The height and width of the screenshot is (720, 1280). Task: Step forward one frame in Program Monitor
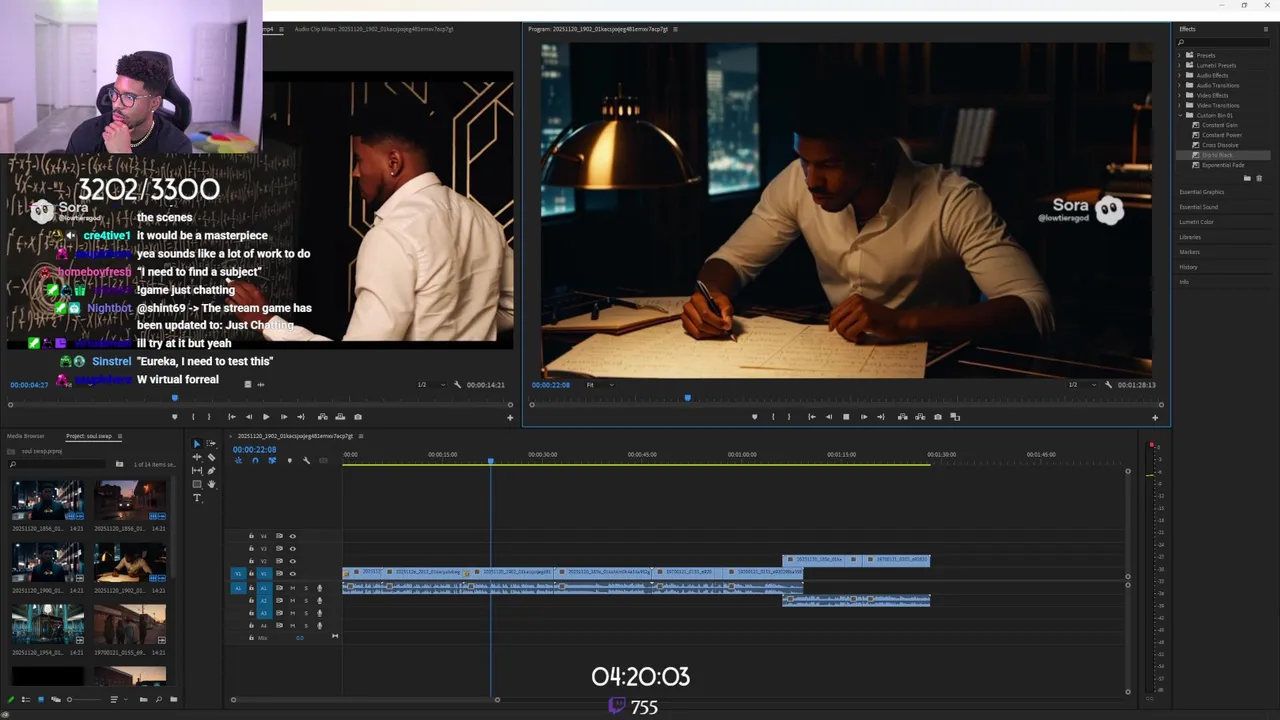pyautogui.click(x=864, y=417)
